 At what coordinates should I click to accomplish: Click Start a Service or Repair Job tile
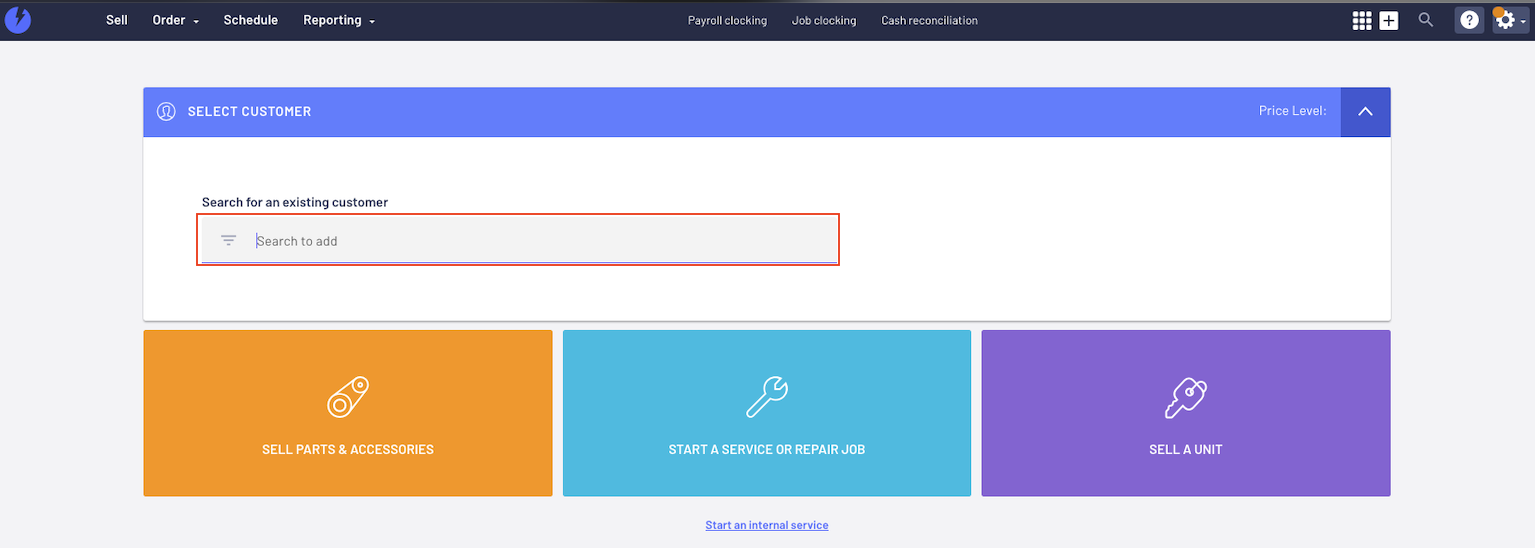coord(767,413)
